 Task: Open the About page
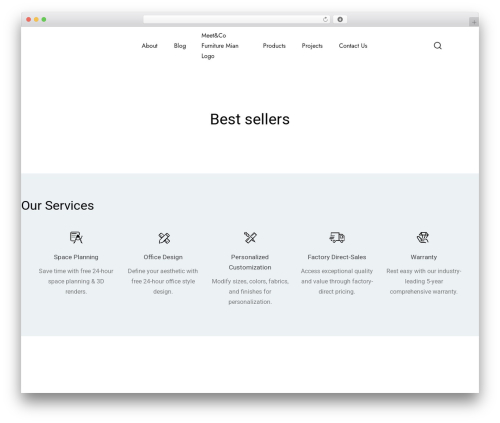click(149, 46)
